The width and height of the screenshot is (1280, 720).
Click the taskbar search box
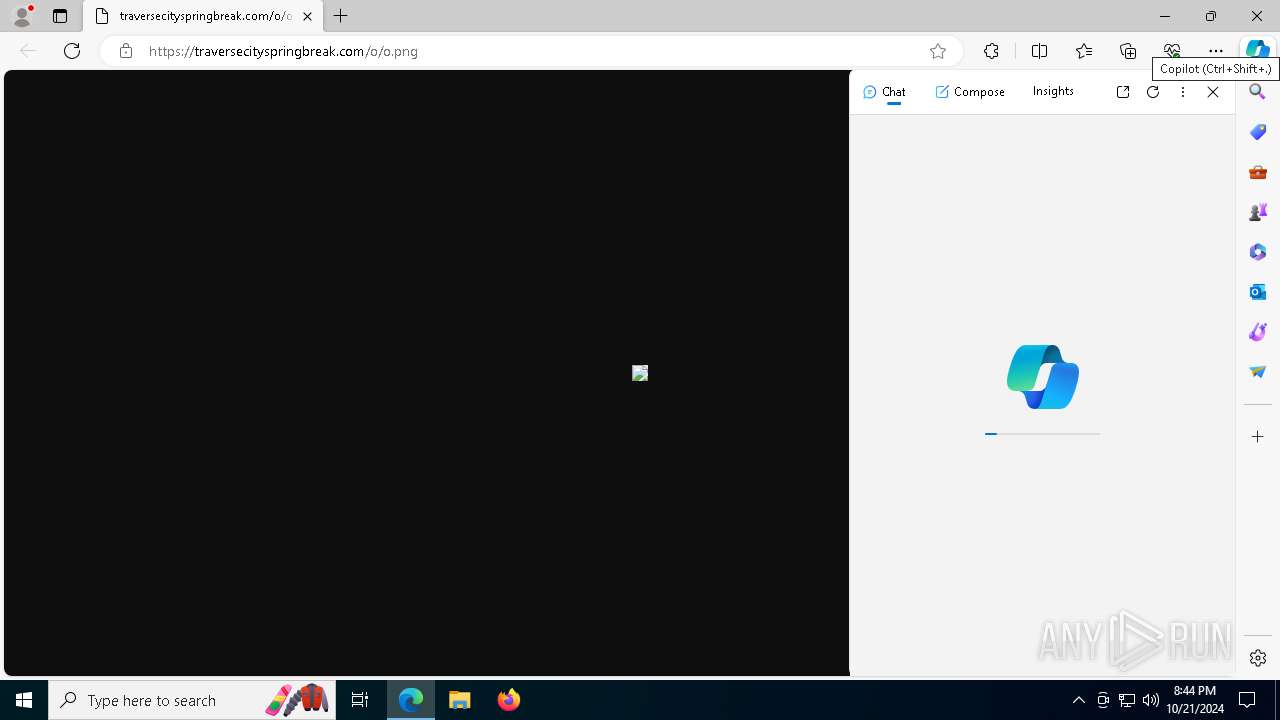point(192,700)
